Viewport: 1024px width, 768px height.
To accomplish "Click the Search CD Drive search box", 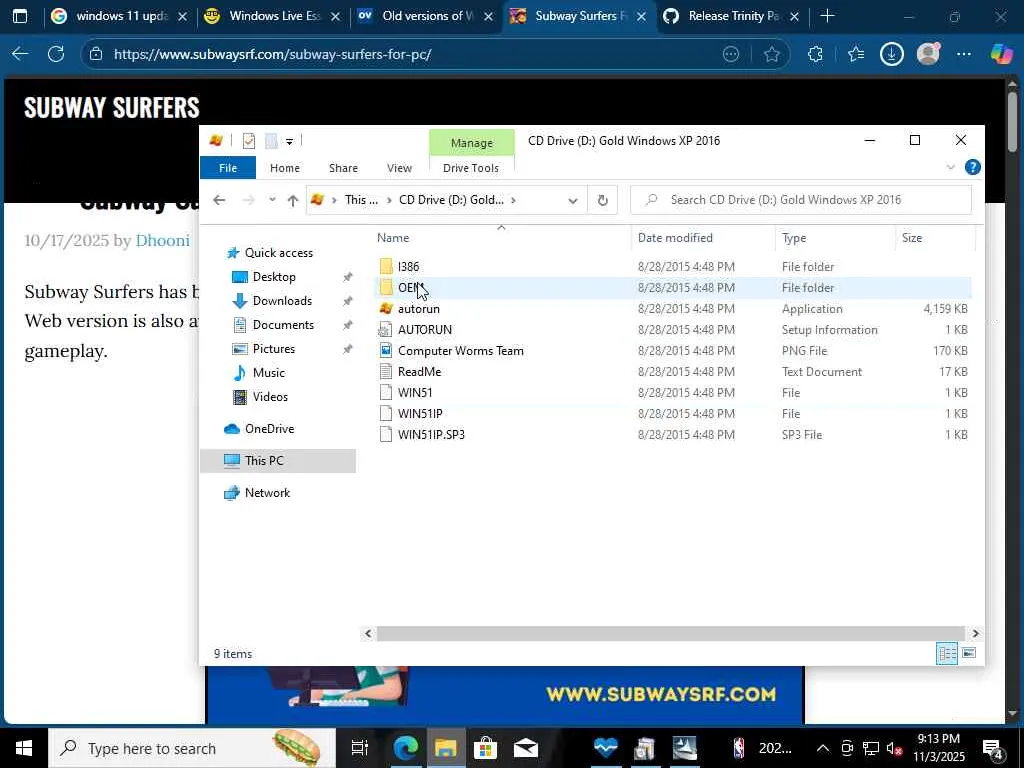I will click(x=801, y=200).
